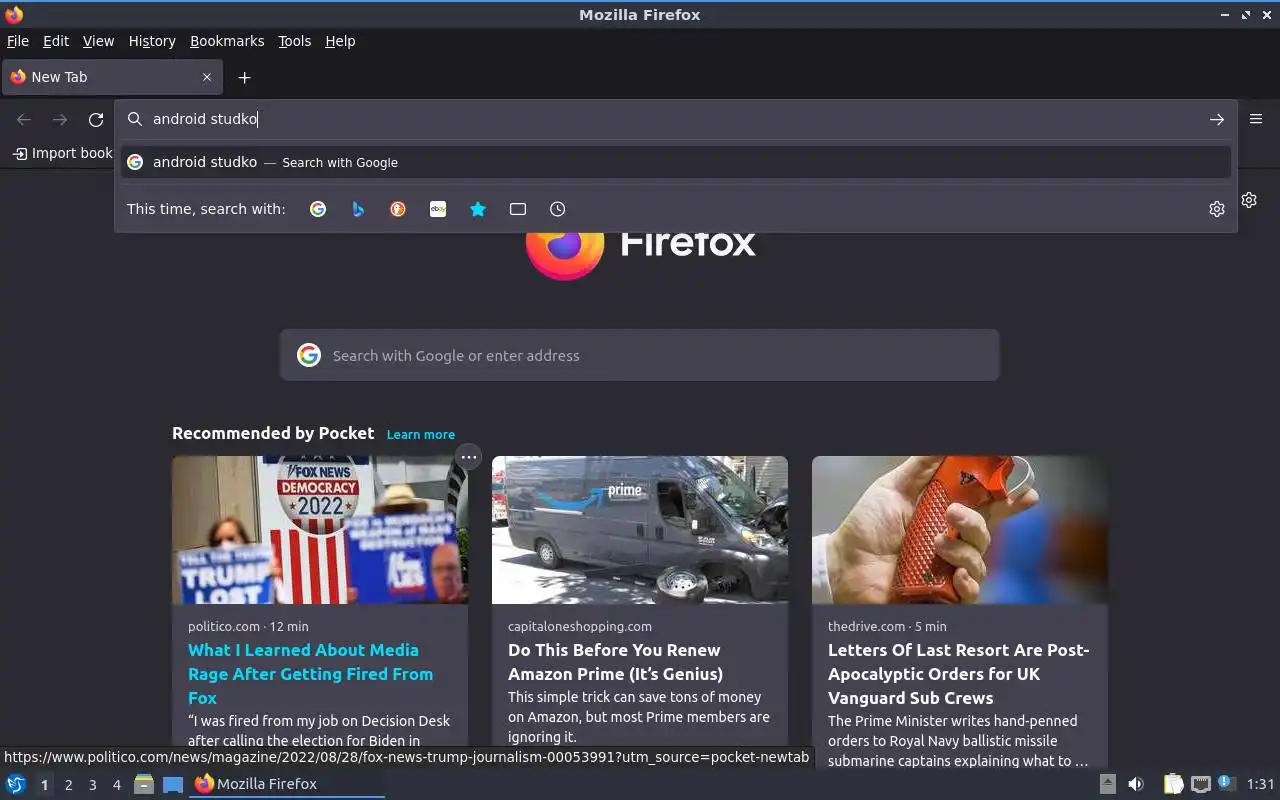
Task: Open new tab personalize gear icon
Action: (x=1249, y=200)
